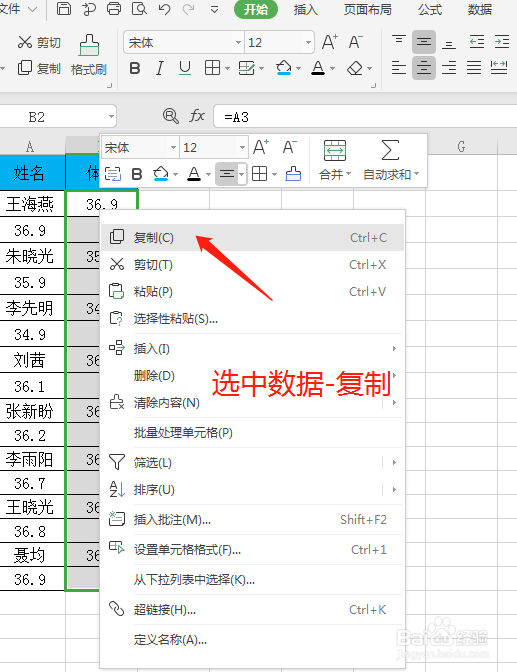Click the eraser clear-format icon in ribbon
This screenshot has width=517, height=672.
tap(355, 68)
